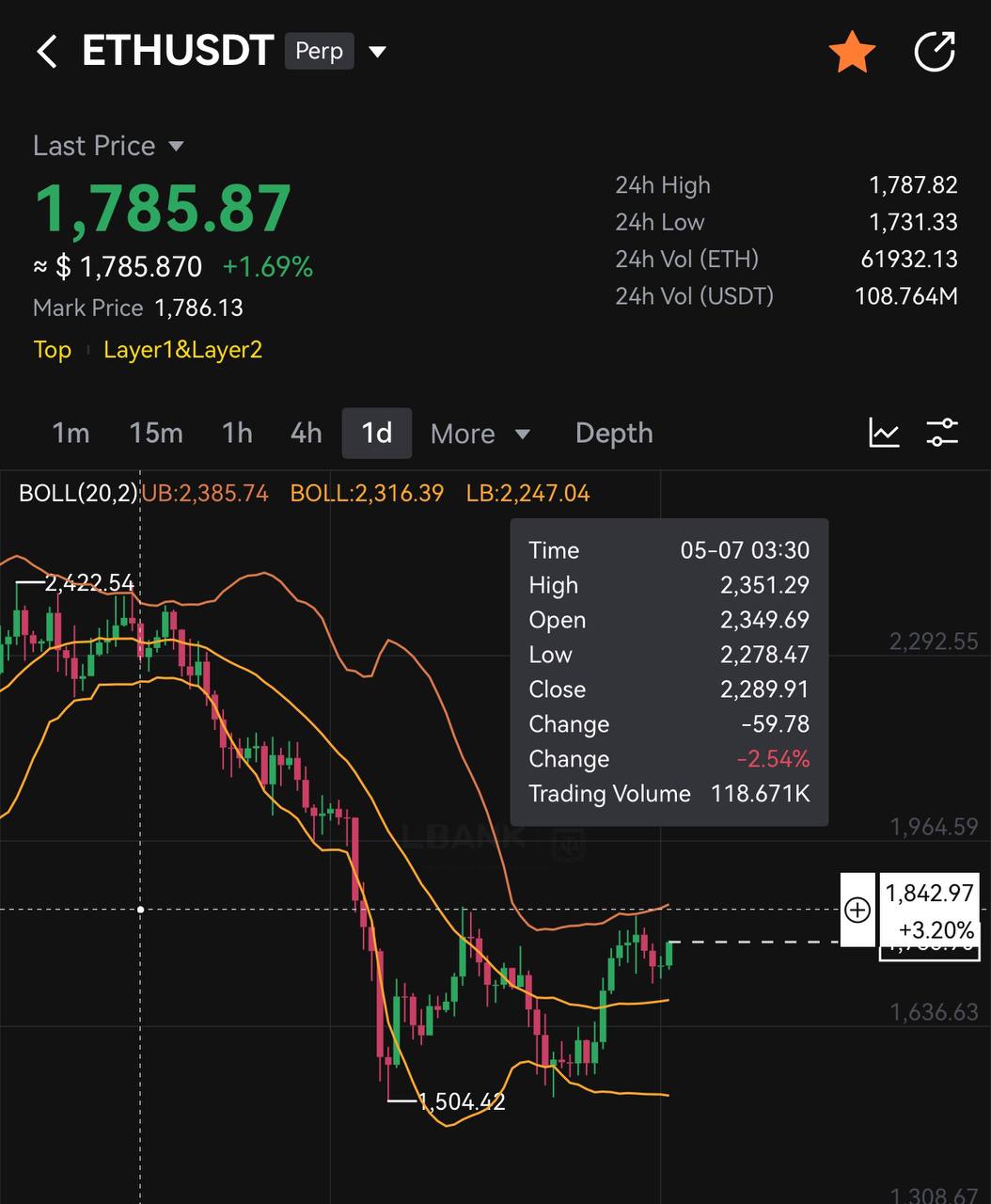Switch to the 15m timeframe
This screenshot has width=991, height=1204.
point(156,433)
